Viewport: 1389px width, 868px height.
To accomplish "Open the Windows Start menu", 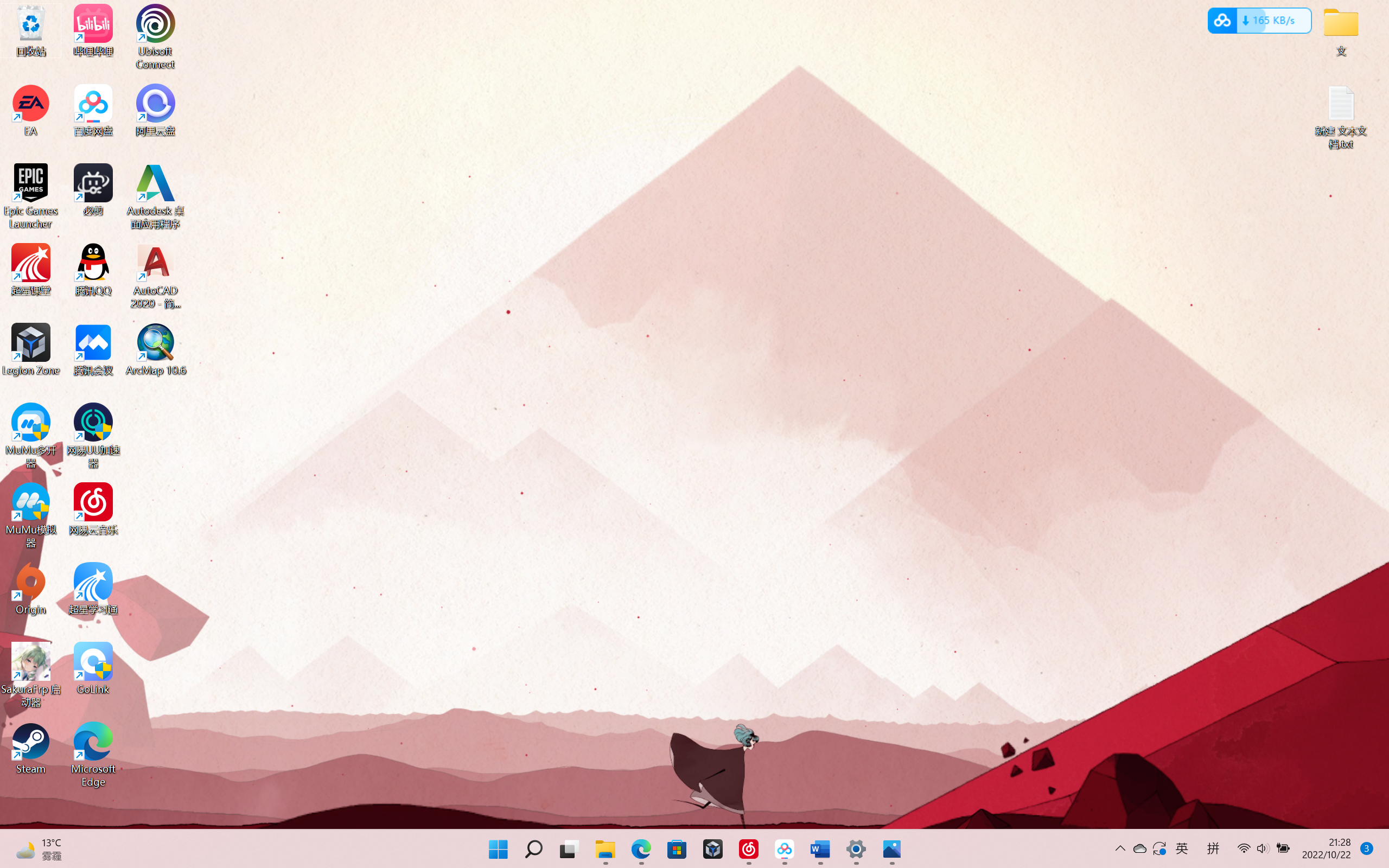I will click(498, 849).
